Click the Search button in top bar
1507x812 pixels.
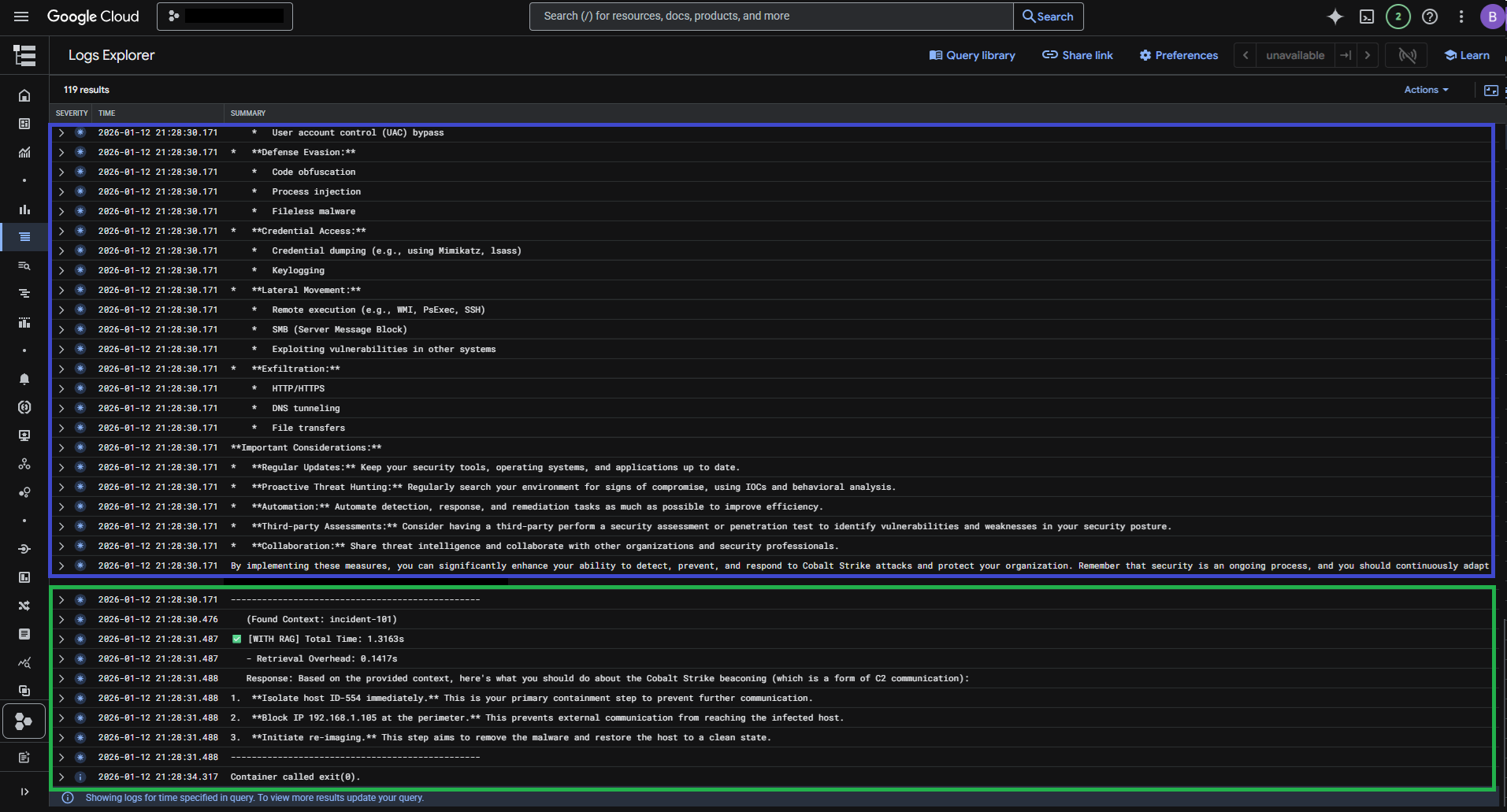coord(1048,17)
